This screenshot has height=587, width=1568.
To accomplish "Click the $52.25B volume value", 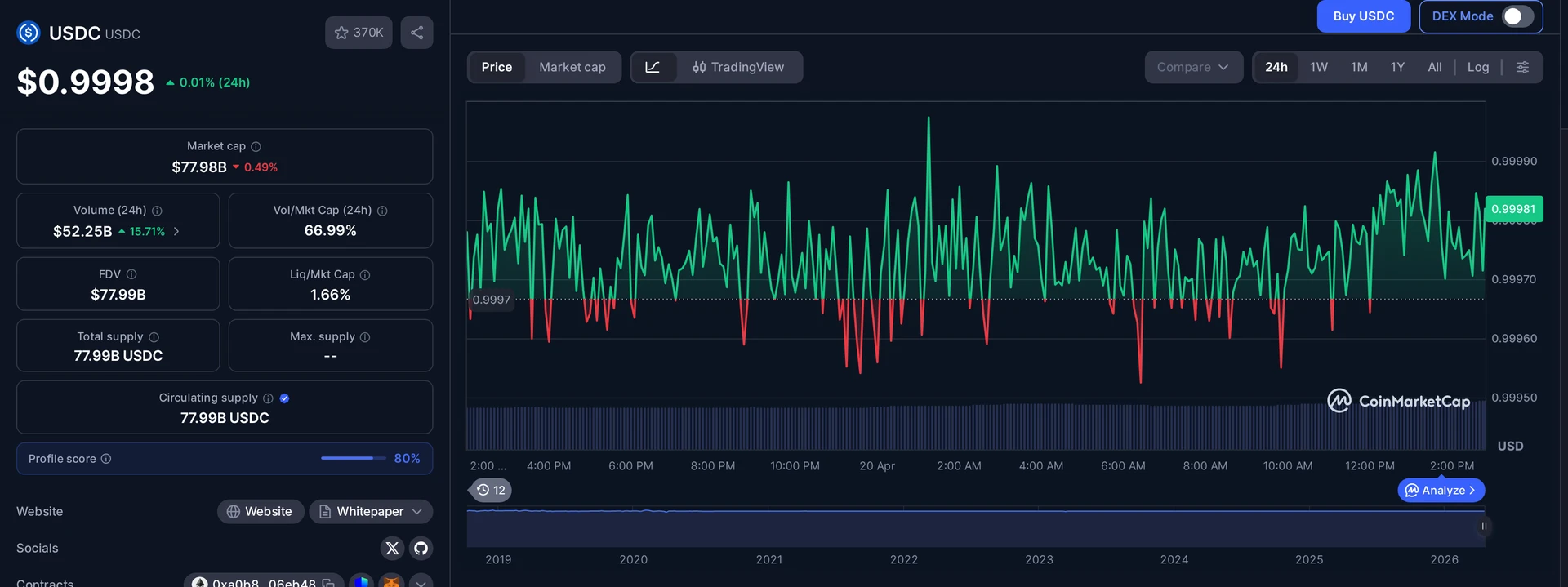I will click(x=82, y=232).
